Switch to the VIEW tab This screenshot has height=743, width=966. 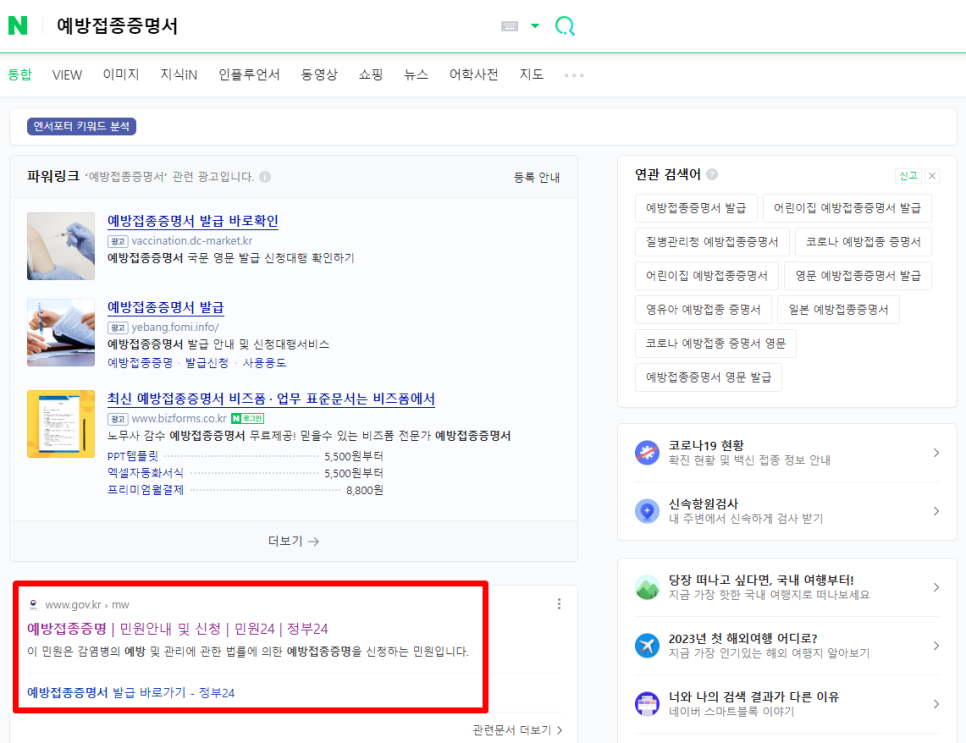pos(67,75)
